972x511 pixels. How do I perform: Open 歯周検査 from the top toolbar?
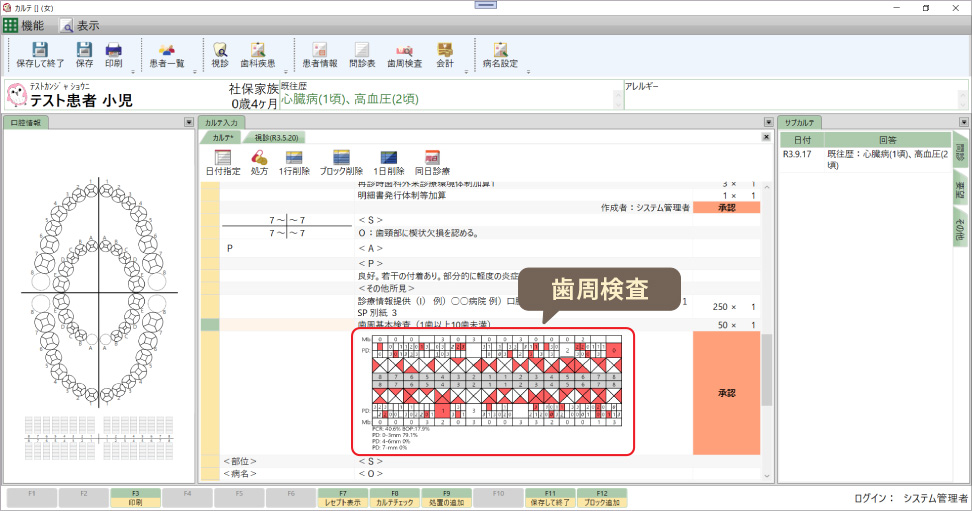tap(402, 54)
